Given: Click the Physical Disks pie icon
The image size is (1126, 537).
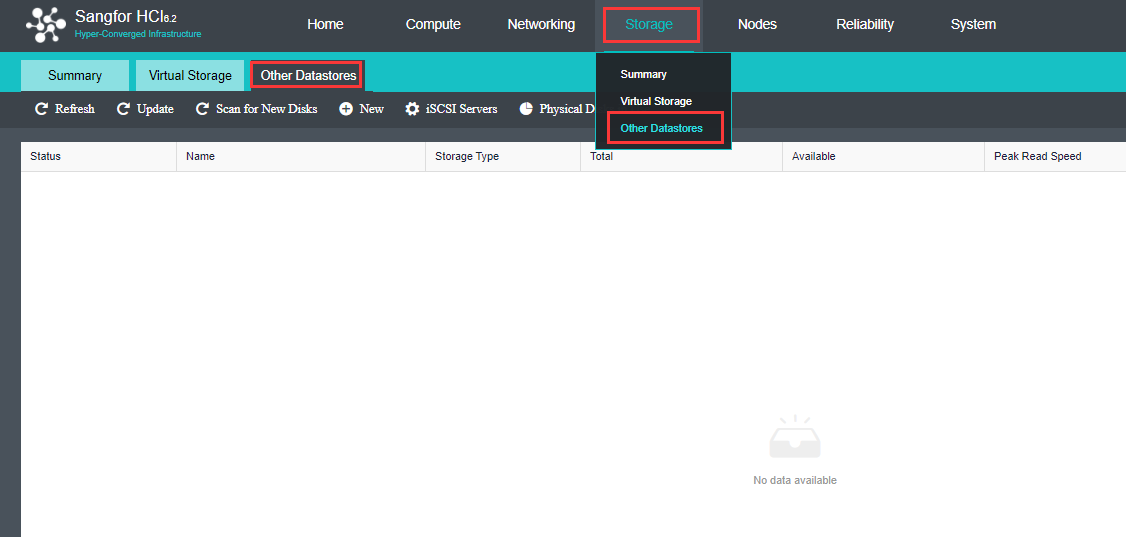Looking at the screenshot, I should (x=526, y=109).
